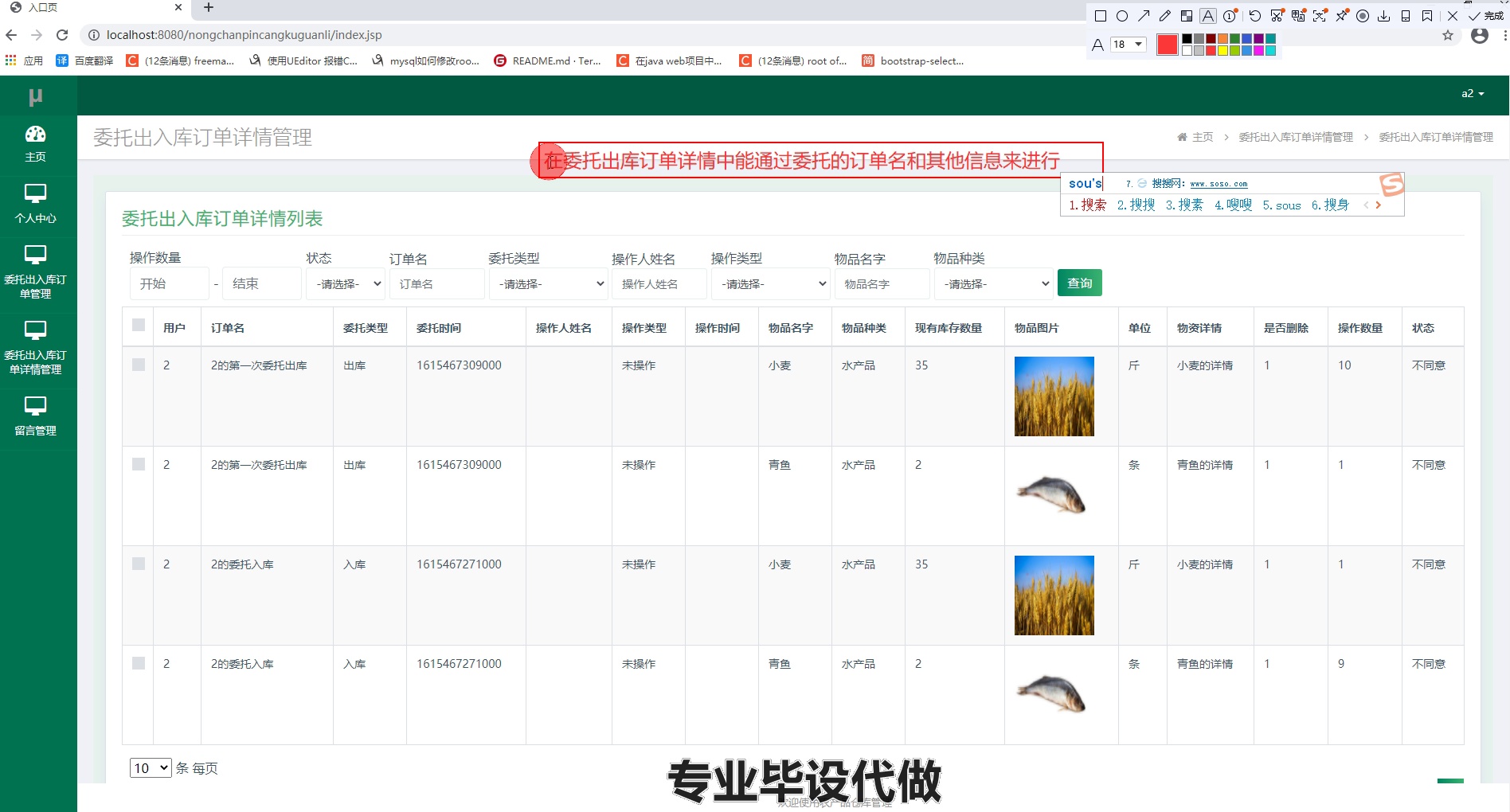Click the translate screenshot icon

coord(1298,16)
